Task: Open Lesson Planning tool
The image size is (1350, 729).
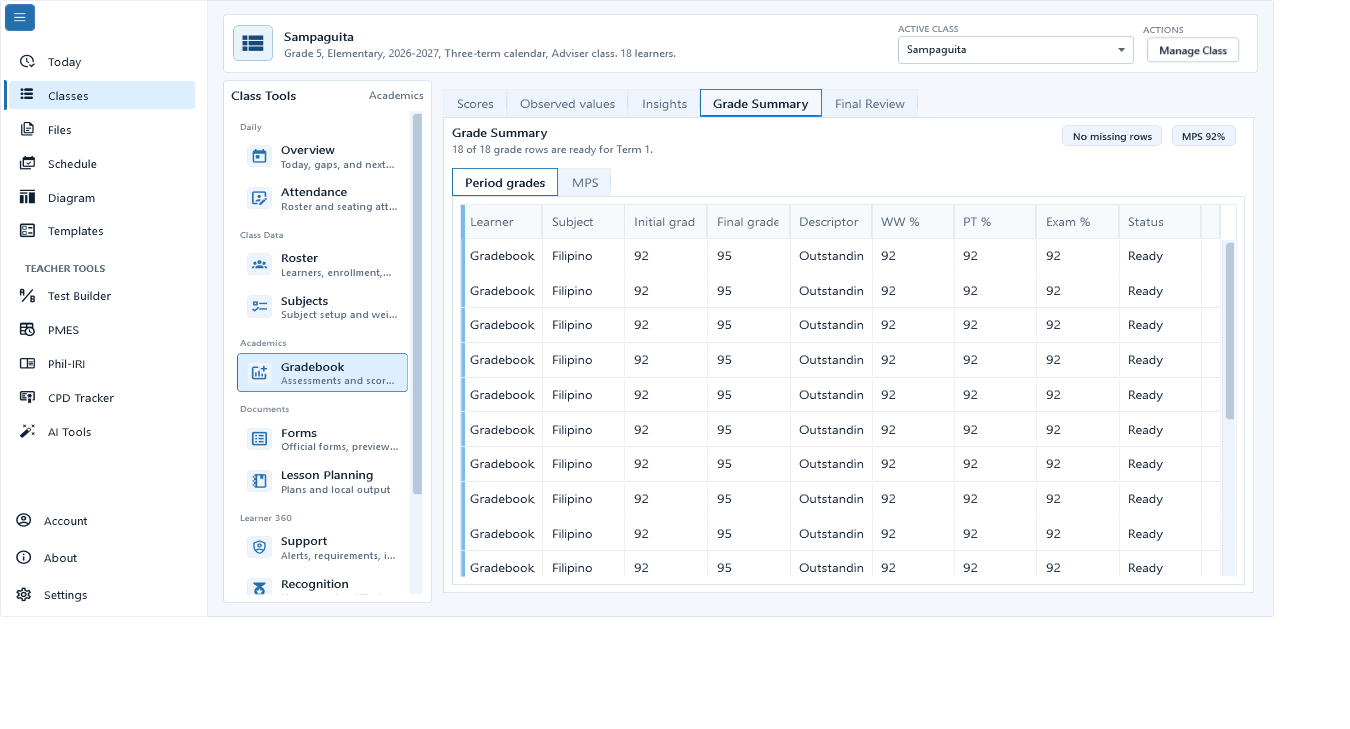Action: point(322,482)
